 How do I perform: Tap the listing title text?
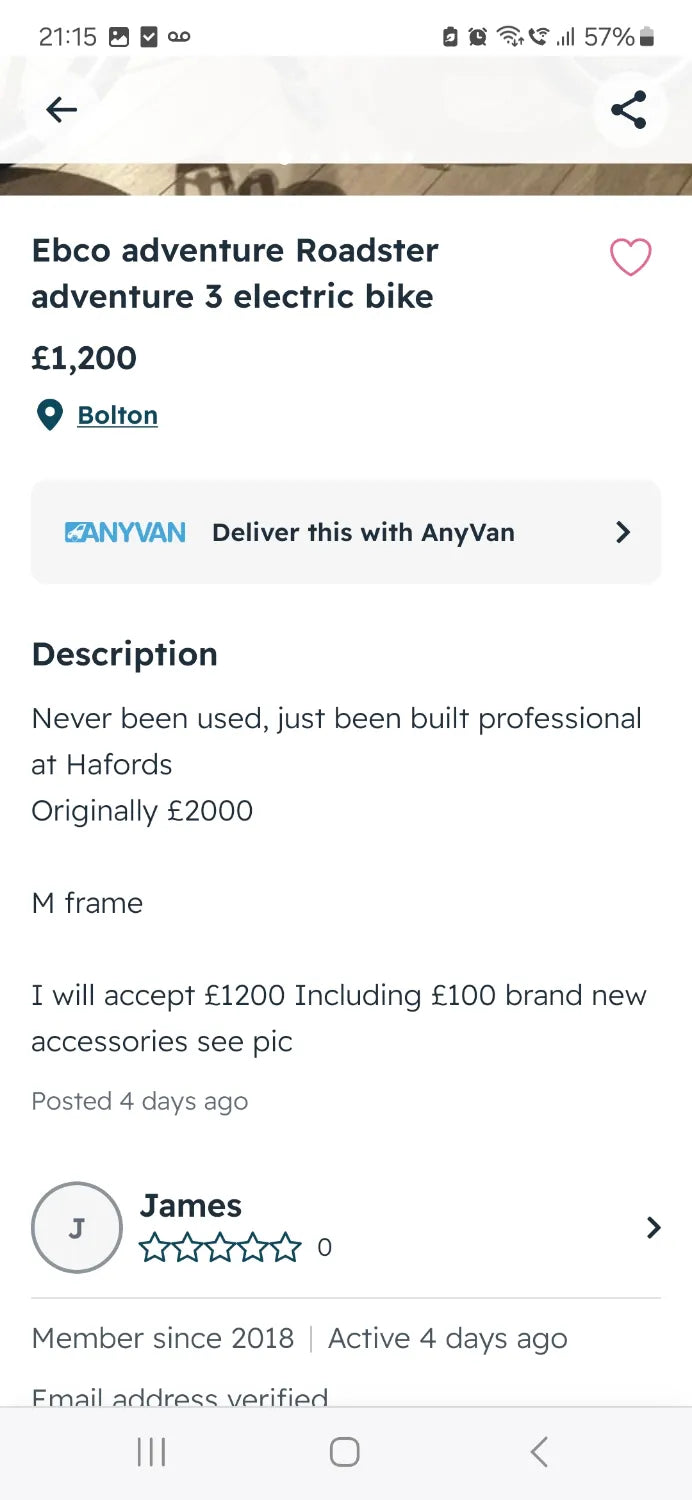pyautogui.click(x=235, y=273)
